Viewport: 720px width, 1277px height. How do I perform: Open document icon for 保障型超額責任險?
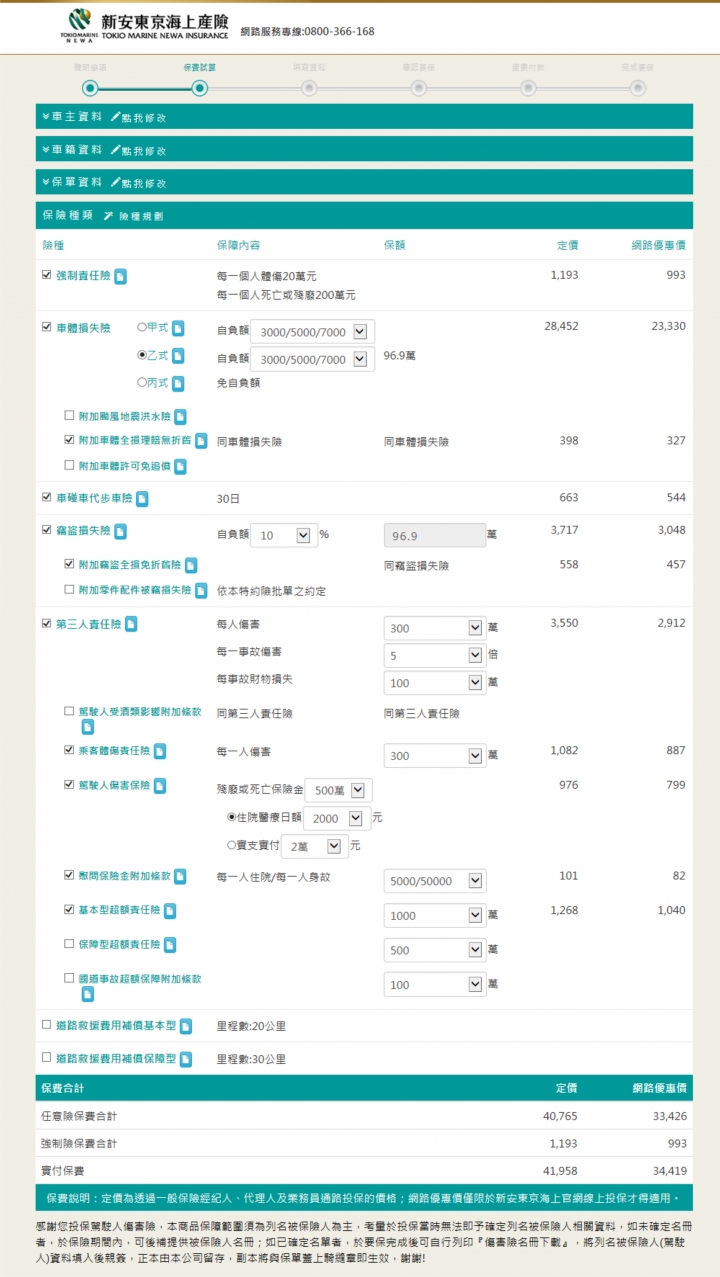pyautogui.click(x=170, y=945)
